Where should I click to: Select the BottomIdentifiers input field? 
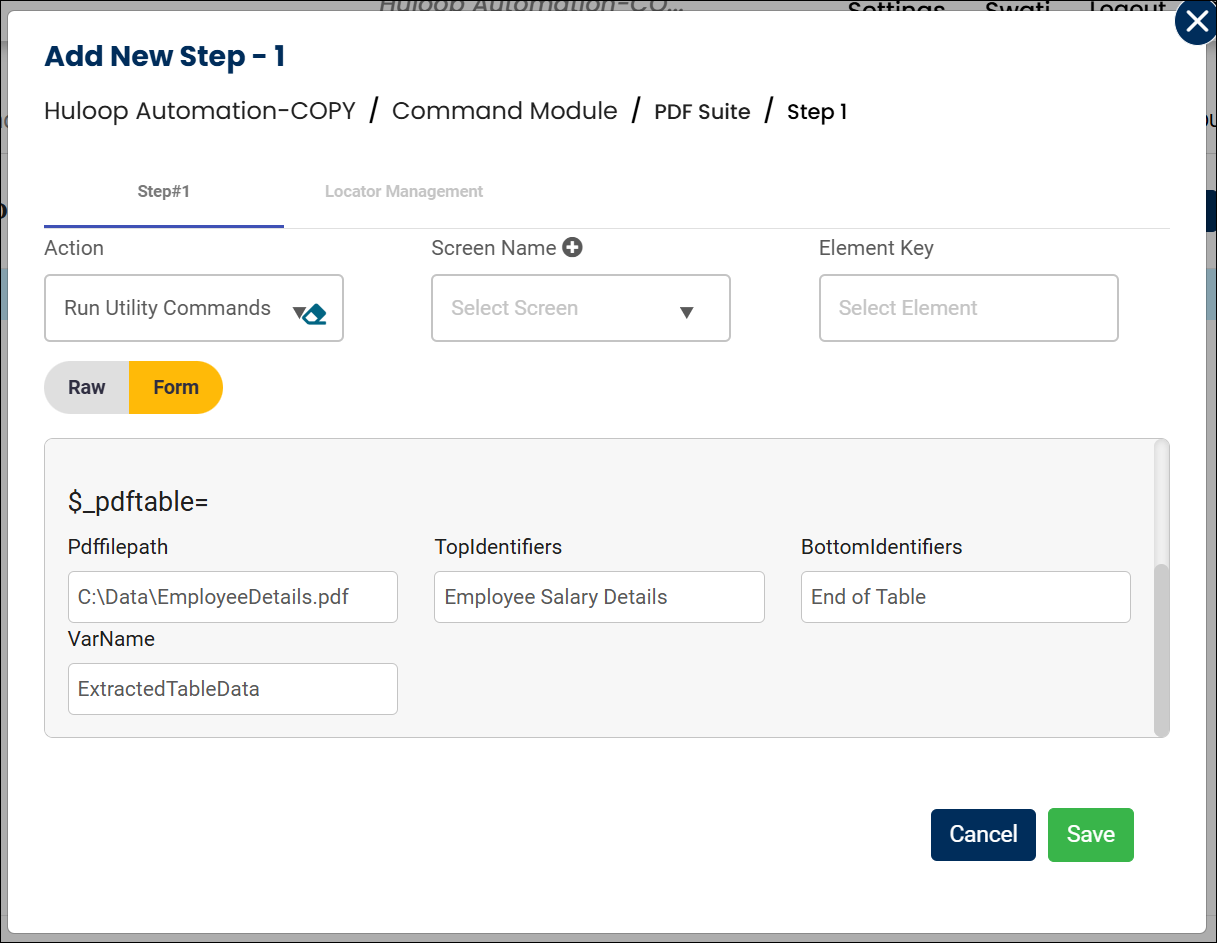click(965, 597)
